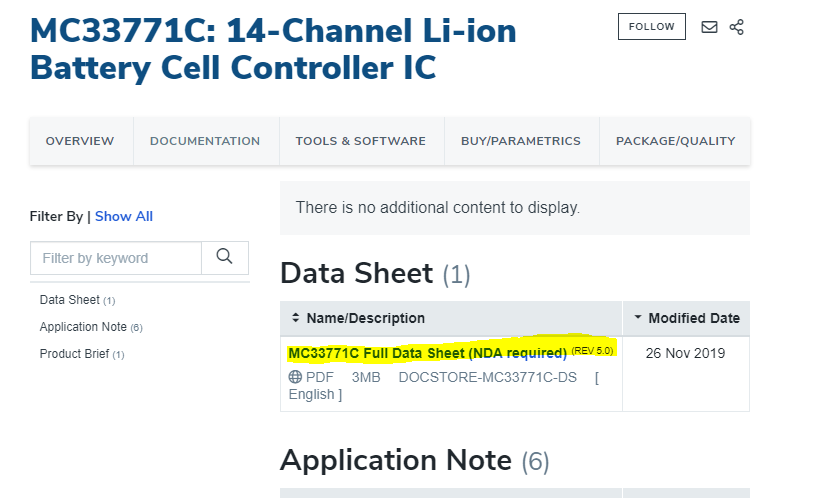Click the Name/Description column header

coord(365,318)
